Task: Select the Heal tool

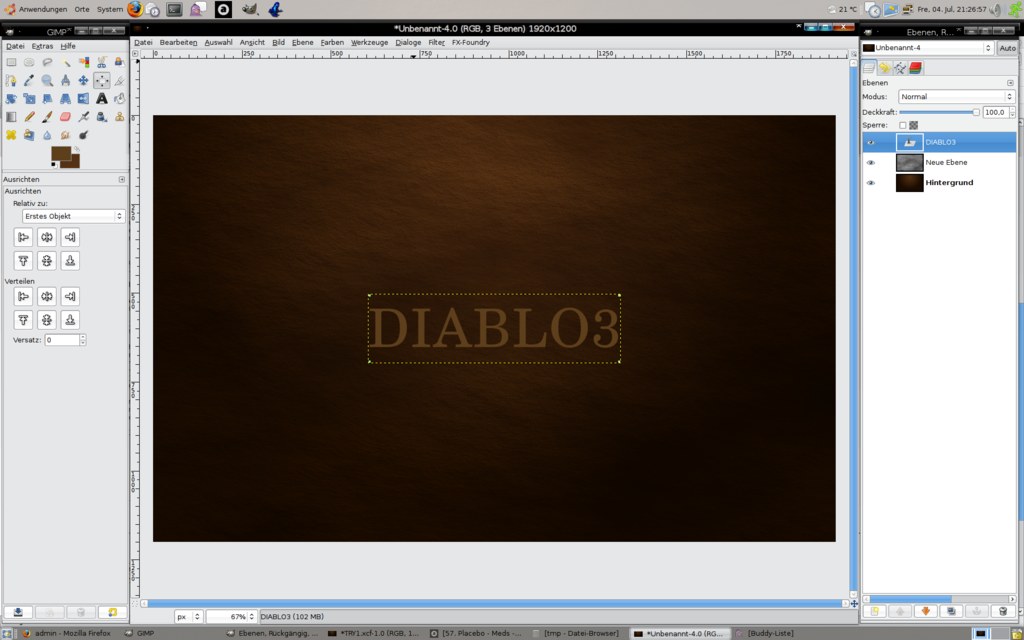Action: click(11, 135)
